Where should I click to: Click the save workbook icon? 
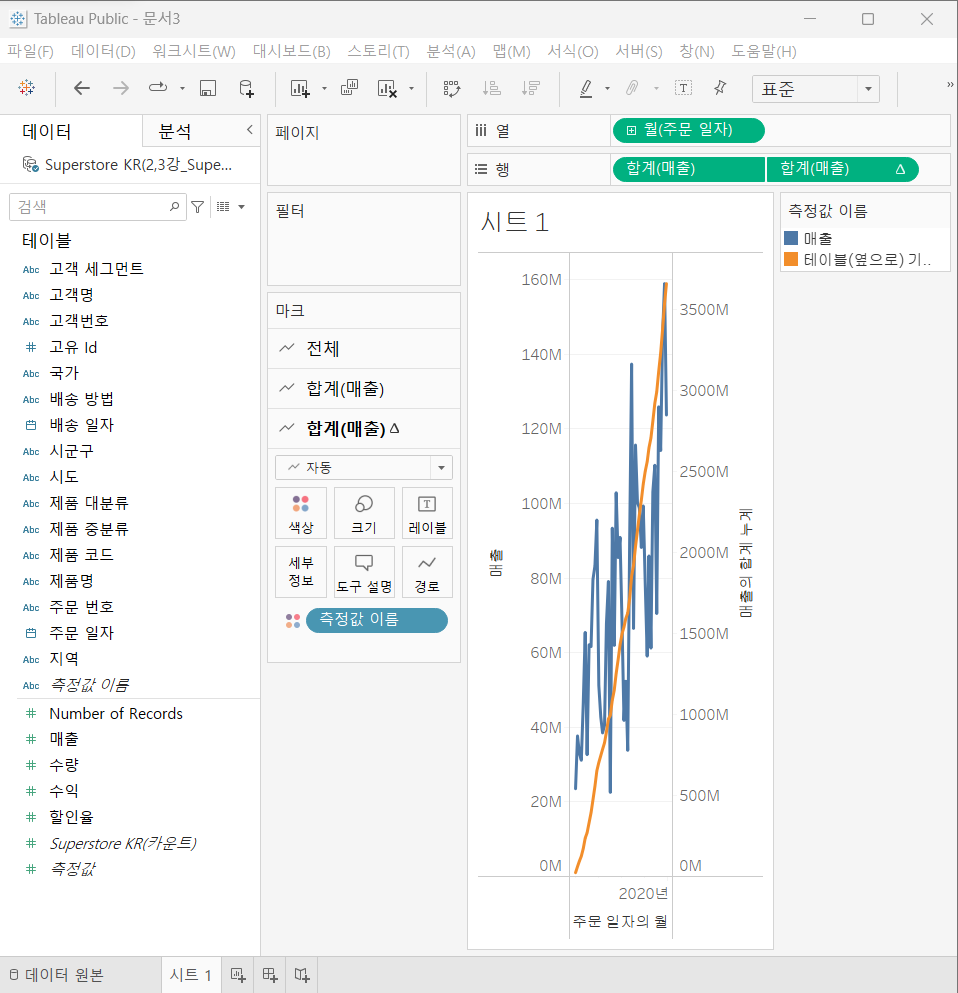click(208, 89)
